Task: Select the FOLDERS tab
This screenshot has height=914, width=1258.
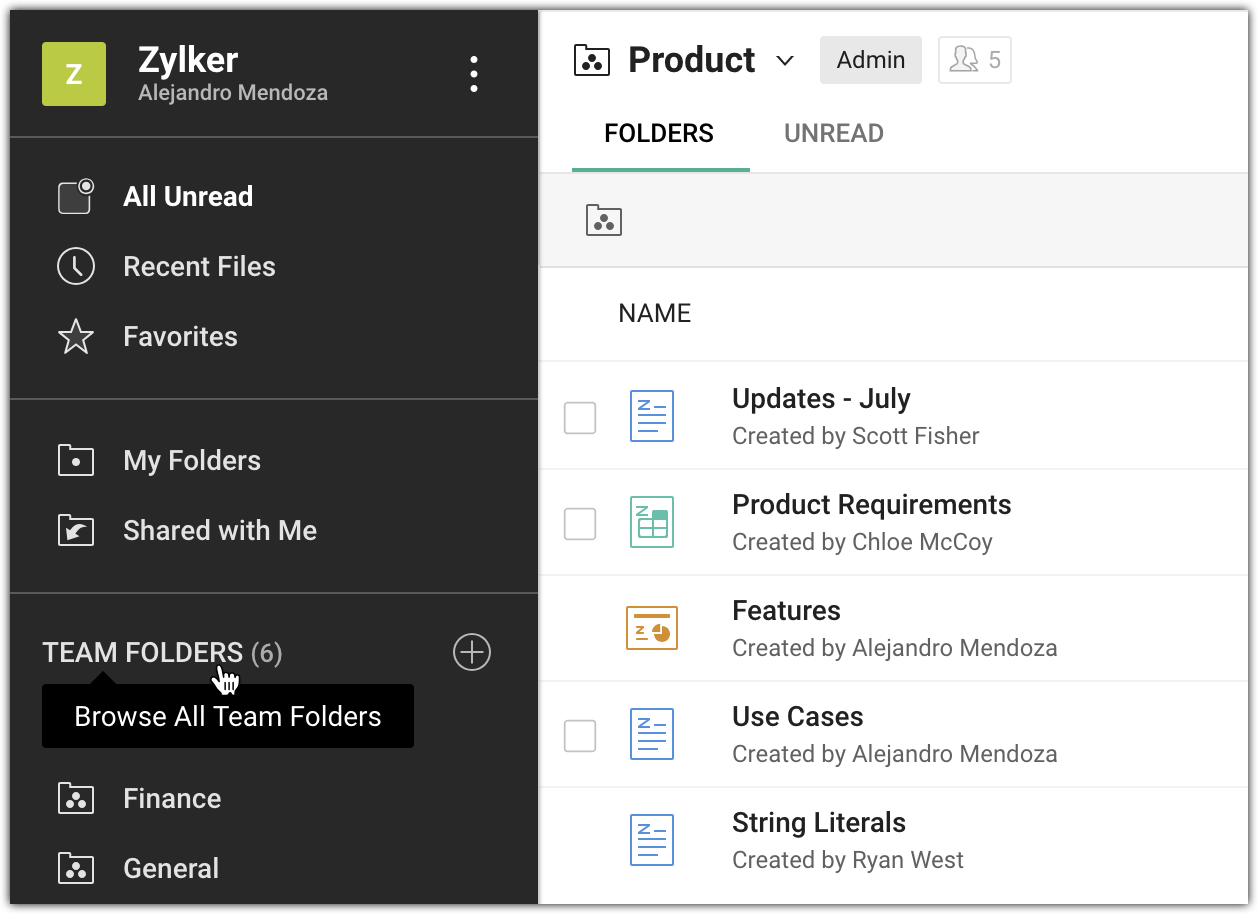Action: (659, 134)
